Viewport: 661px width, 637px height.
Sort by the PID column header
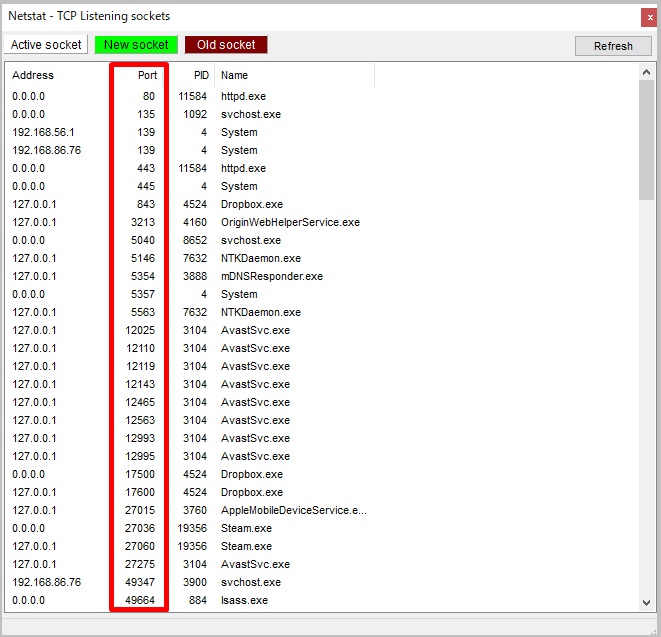191,75
